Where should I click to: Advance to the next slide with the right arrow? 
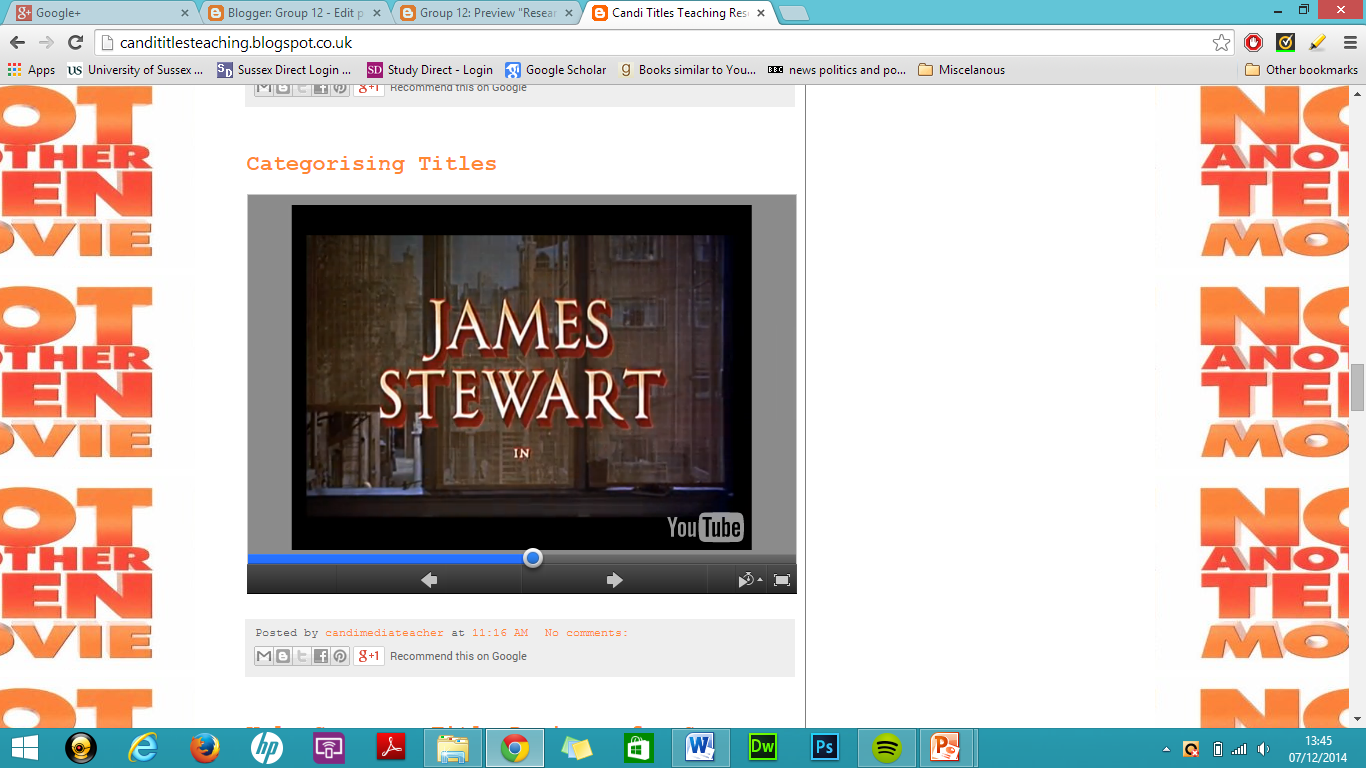(614, 580)
